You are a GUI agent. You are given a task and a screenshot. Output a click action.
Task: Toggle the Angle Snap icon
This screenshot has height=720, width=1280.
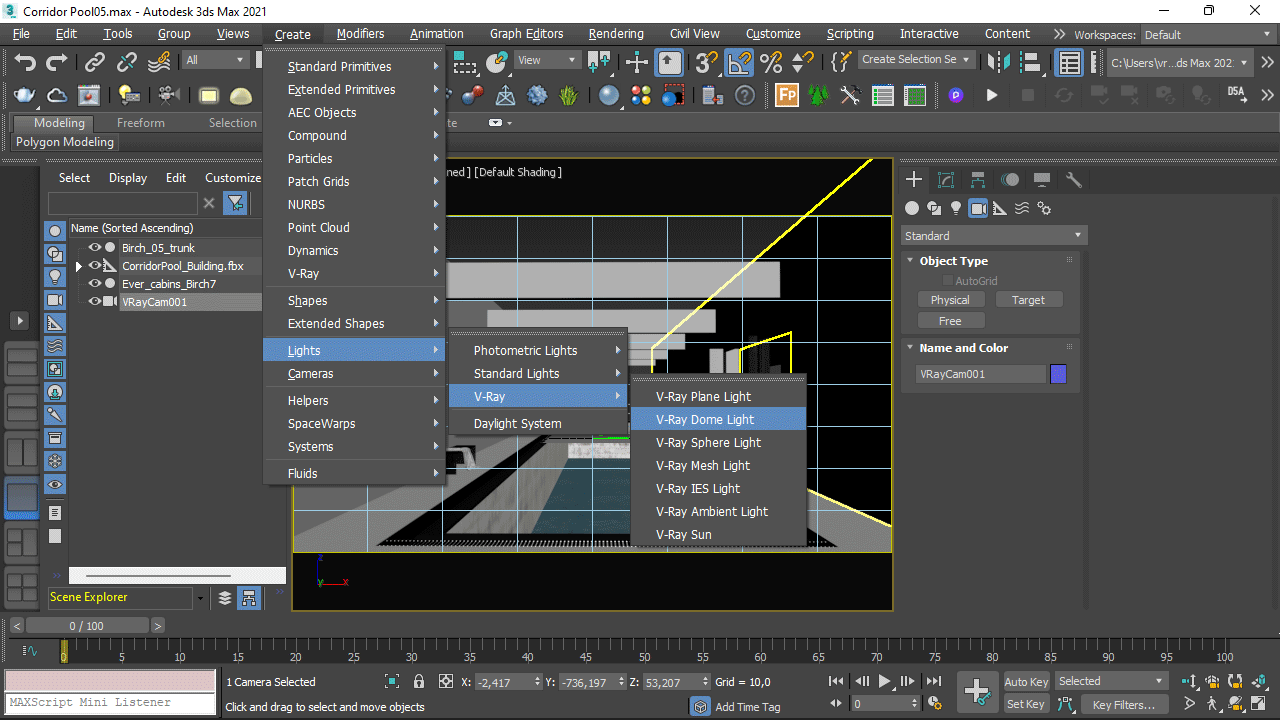click(739, 62)
